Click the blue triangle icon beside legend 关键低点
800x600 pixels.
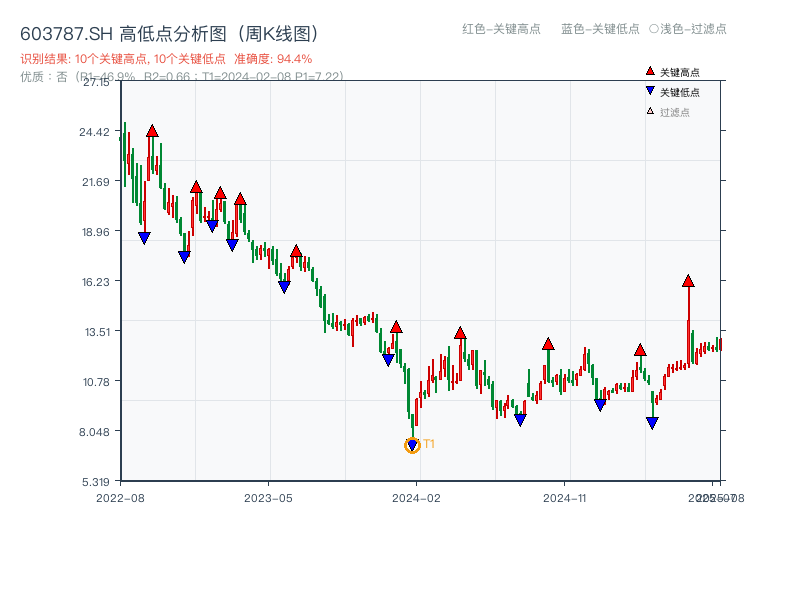pos(650,92)
